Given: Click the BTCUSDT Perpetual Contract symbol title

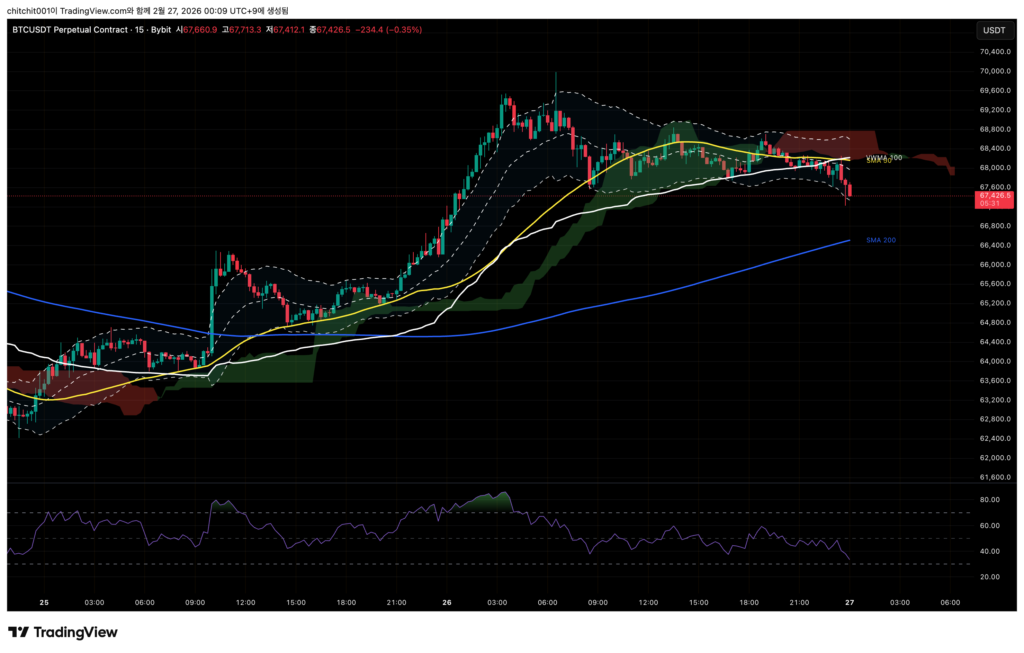Looking at the screenshot, I should coord(69,30).
